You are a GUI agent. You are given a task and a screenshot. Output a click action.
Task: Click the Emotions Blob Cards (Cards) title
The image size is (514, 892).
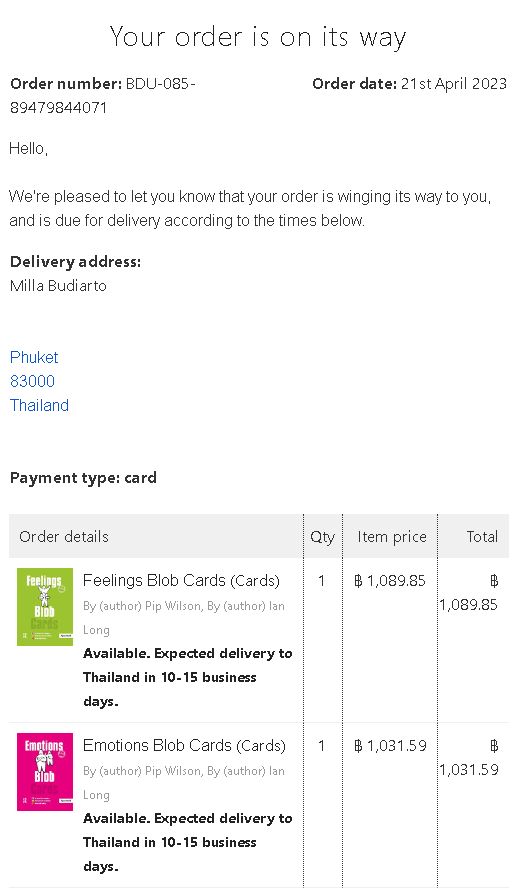(x=184, y=745)
